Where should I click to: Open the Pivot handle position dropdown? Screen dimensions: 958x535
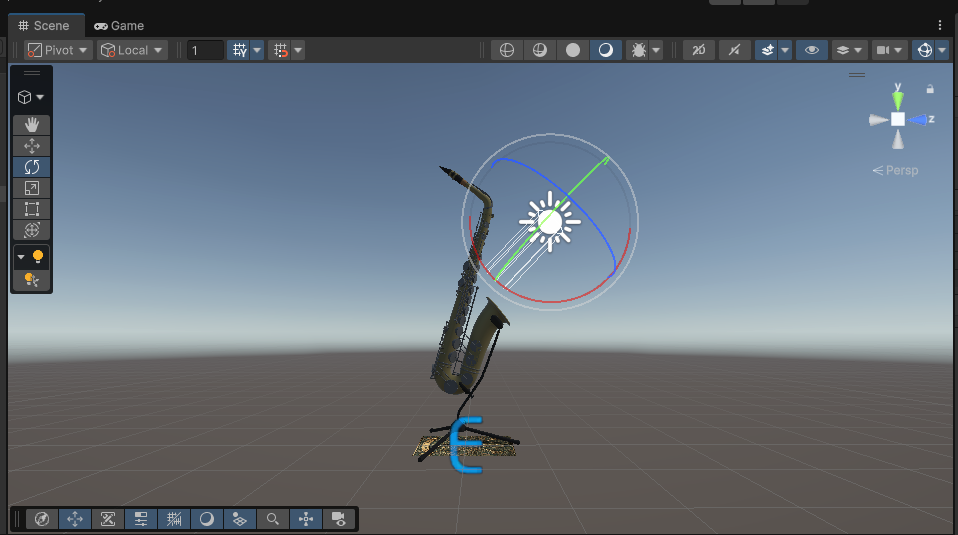[x=59, y=50]
